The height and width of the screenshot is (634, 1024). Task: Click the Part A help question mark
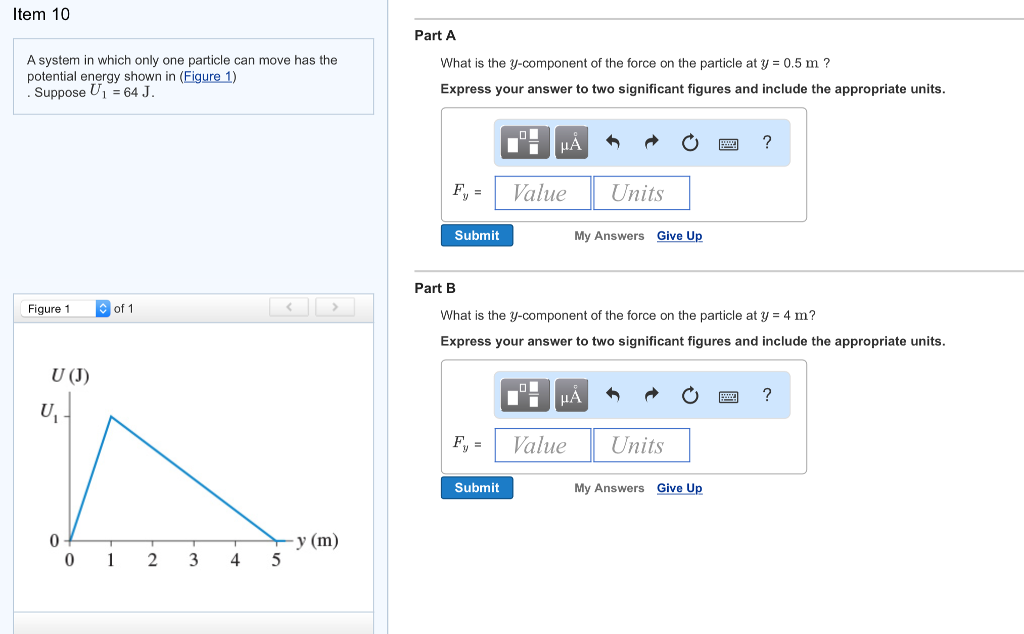coord(766,142)
